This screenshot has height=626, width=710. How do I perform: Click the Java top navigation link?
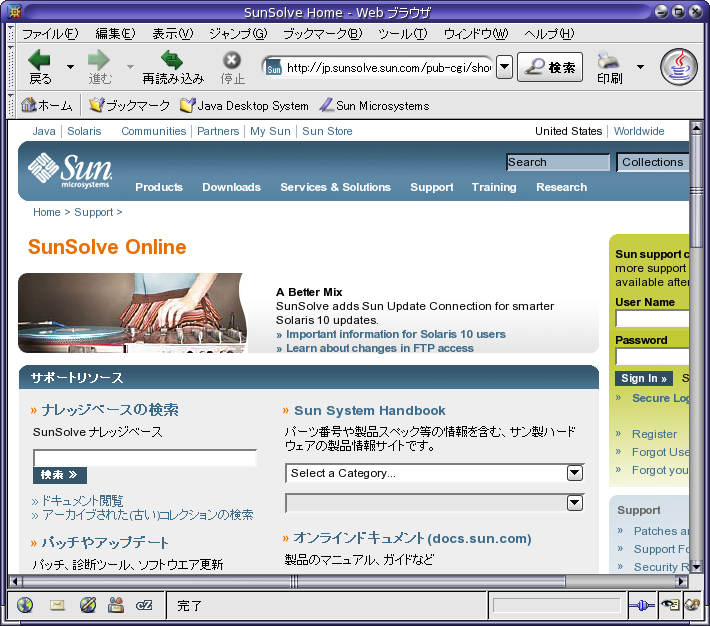pos(44,131)
